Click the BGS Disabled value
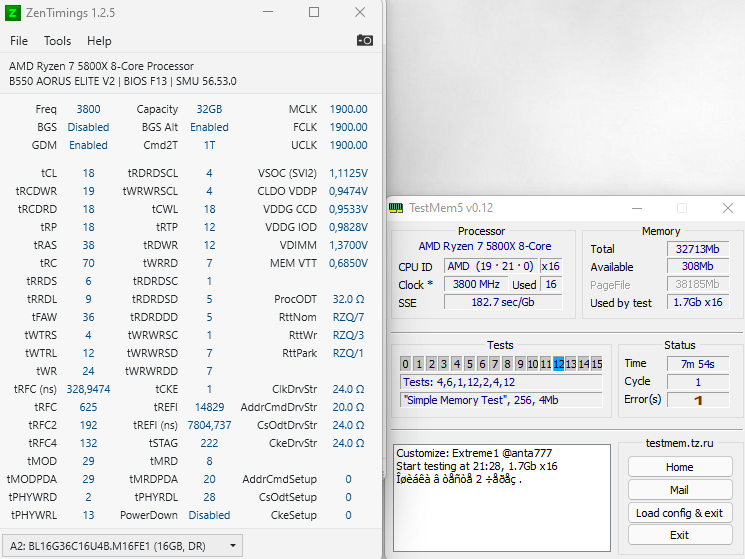Image resolution: width=745 pixels, height=559 pixels. 88,127
